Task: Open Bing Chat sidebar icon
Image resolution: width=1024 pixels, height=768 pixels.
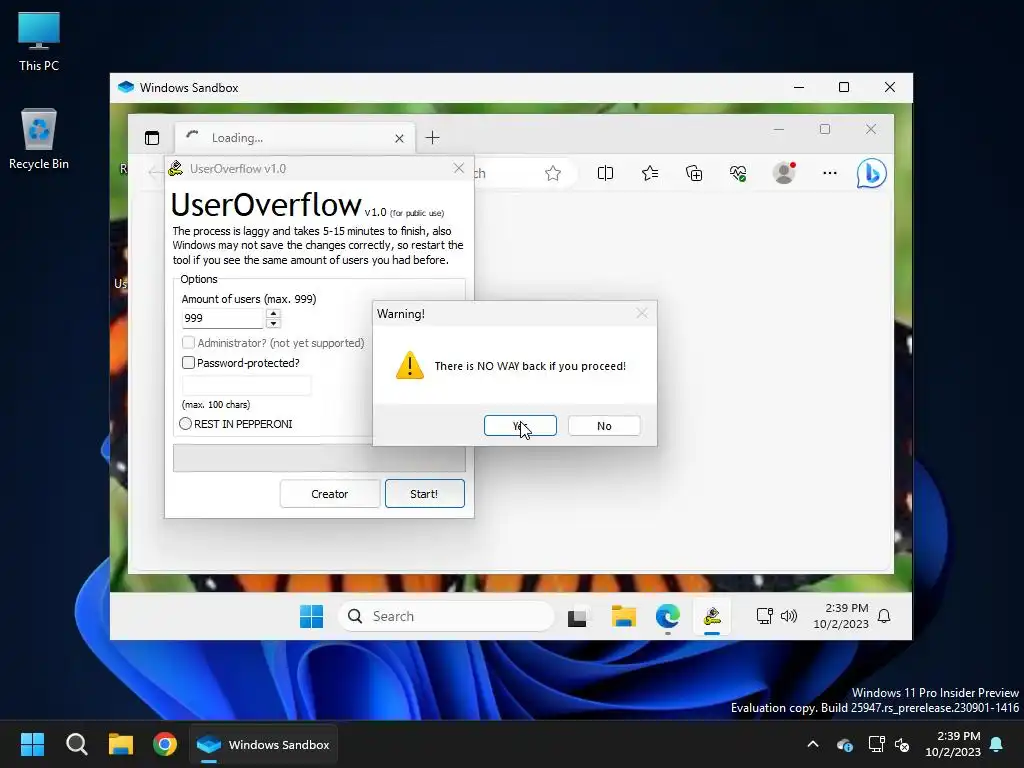Action: pos(872,173)
